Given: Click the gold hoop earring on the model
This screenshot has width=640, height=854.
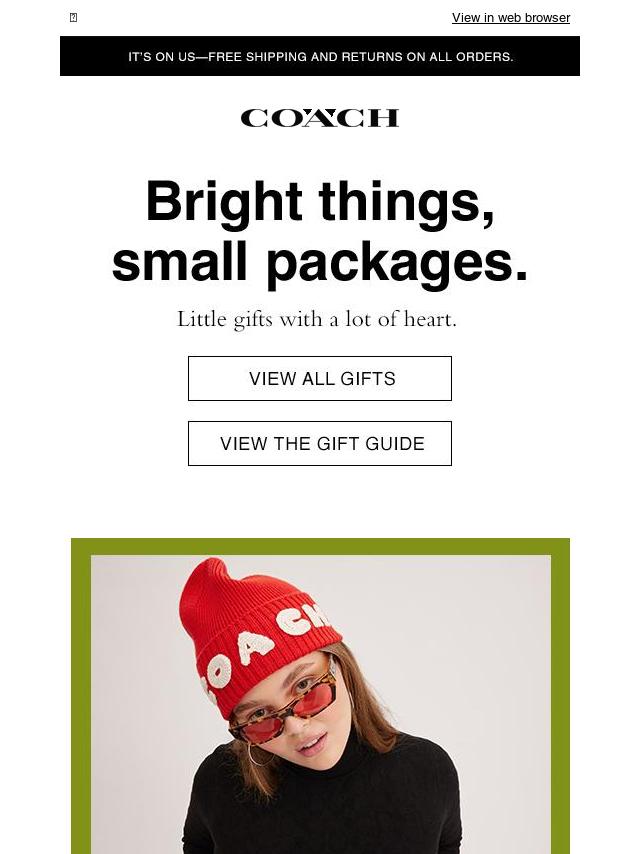Looking at the screenshot, I should pos(257,754).
